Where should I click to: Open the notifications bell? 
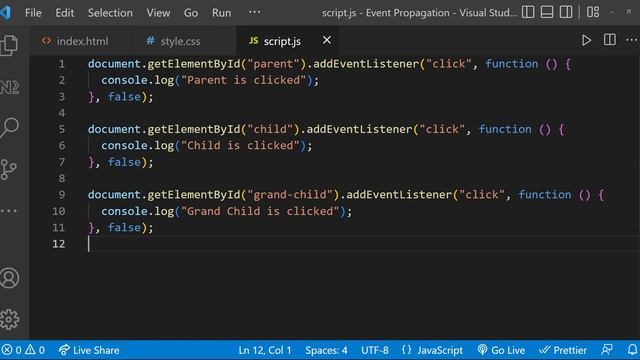pyautogui.click(x=632, y=350)
